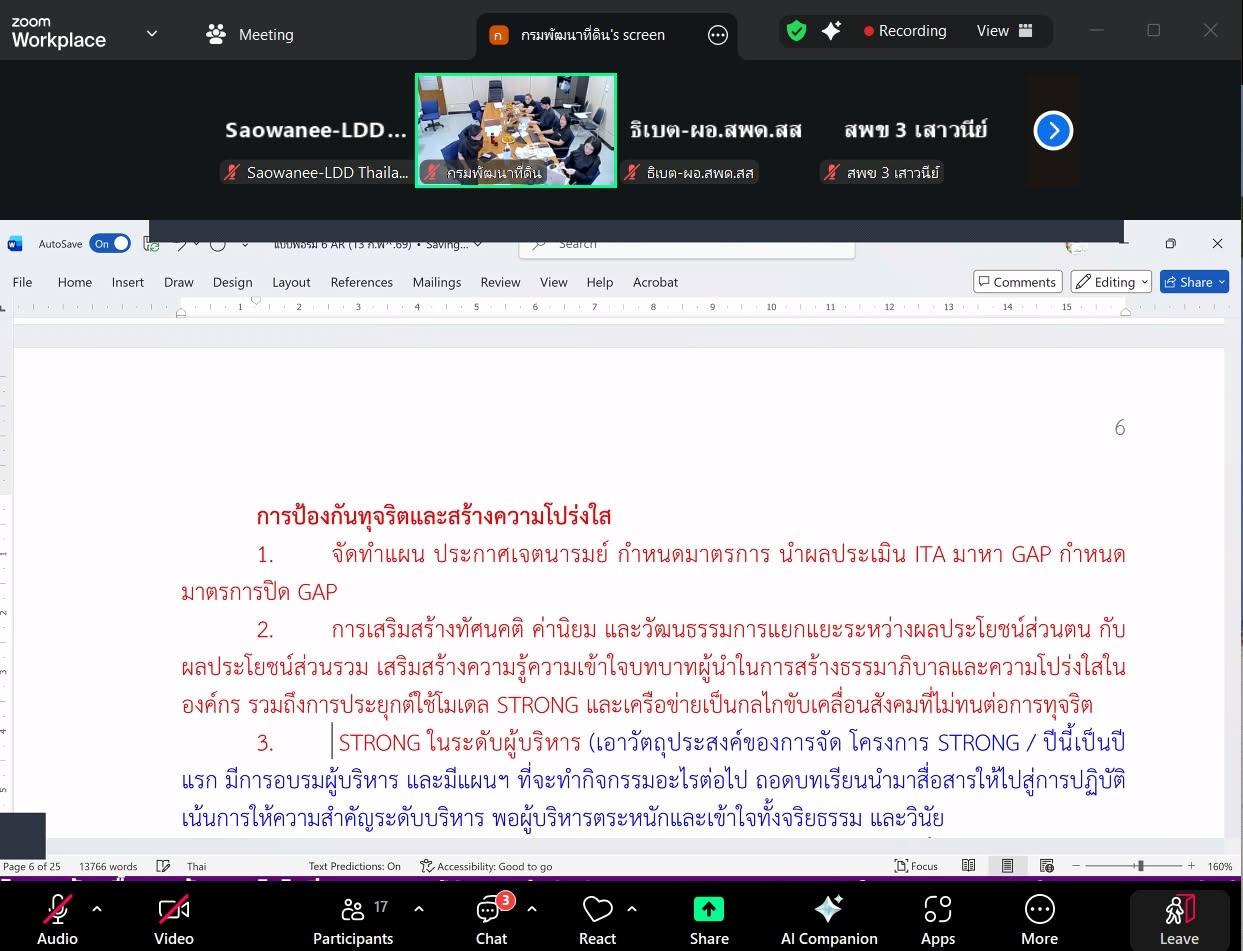Open the Editing mode dropdown

point(1111,282)
